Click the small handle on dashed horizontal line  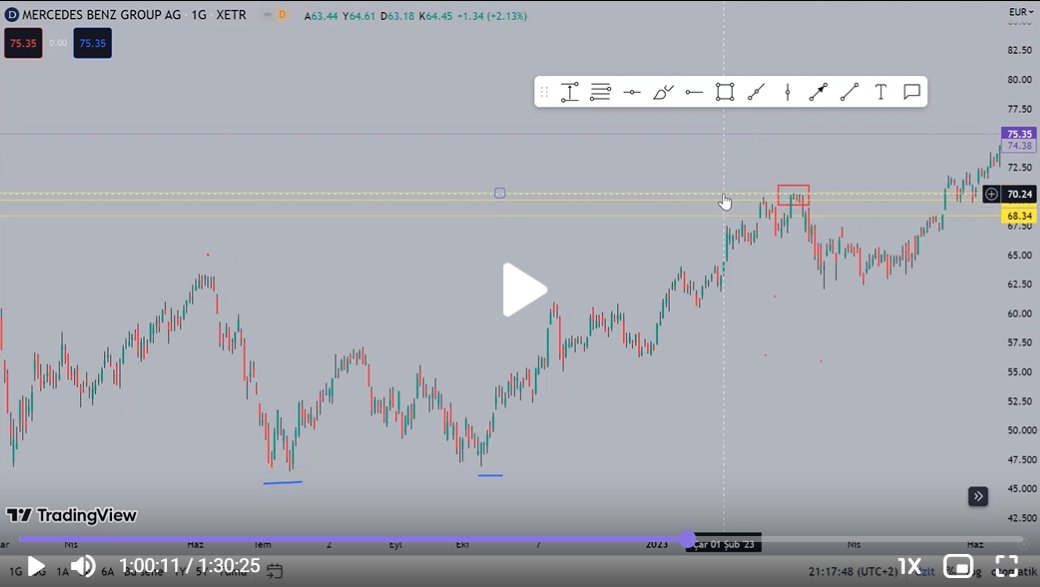coord(499,193)
